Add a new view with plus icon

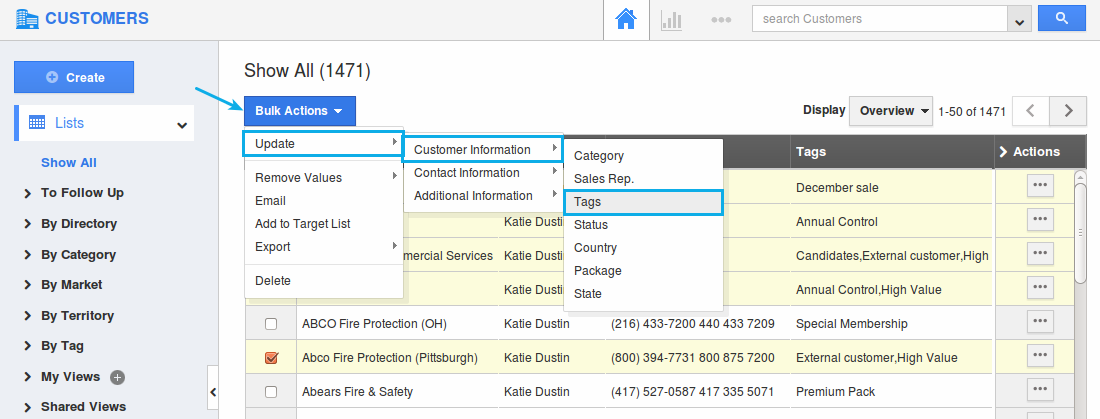click(x=117, y=377)
